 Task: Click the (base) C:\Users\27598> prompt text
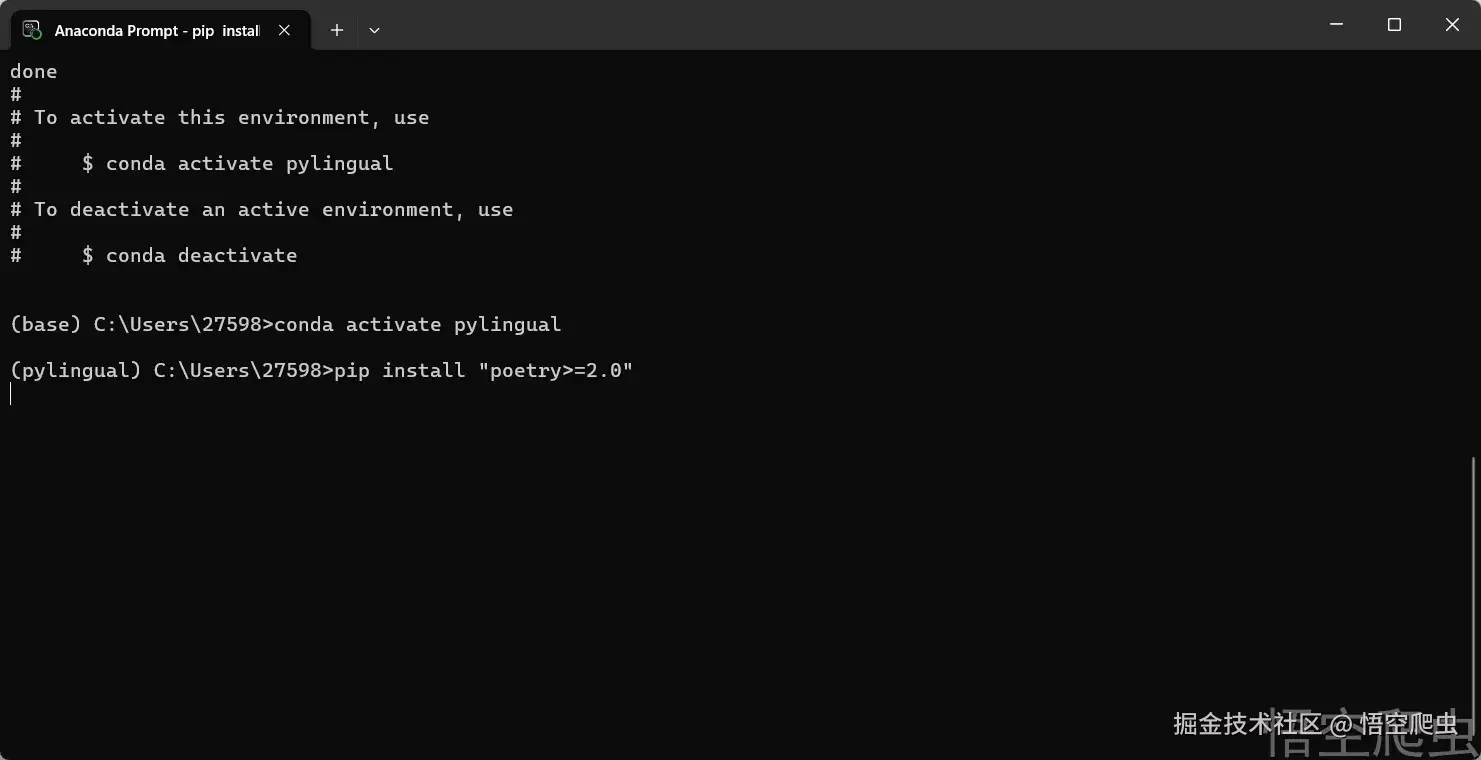[140, 325]
